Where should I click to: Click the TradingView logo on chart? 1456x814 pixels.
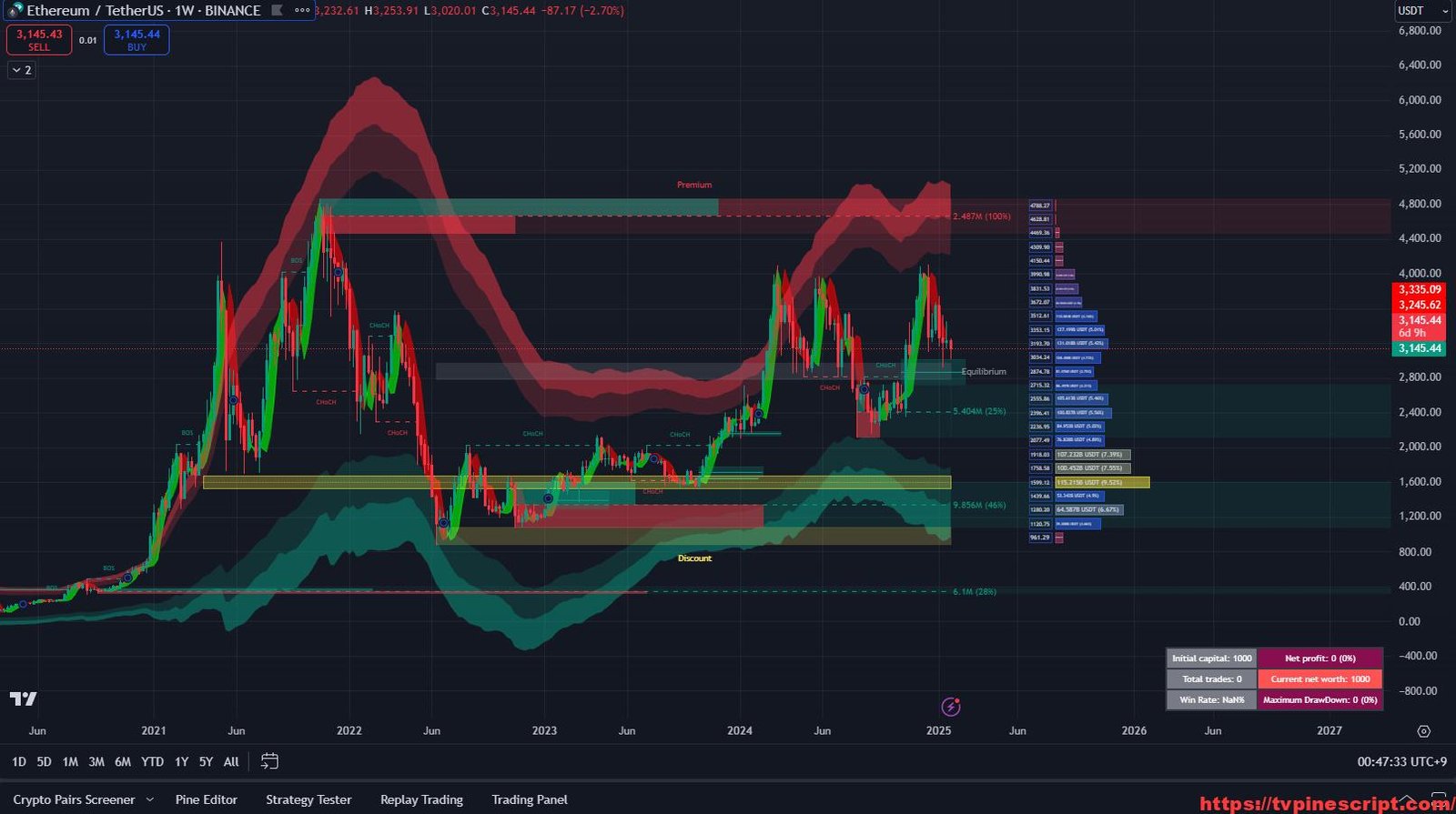tap(24, 698)
